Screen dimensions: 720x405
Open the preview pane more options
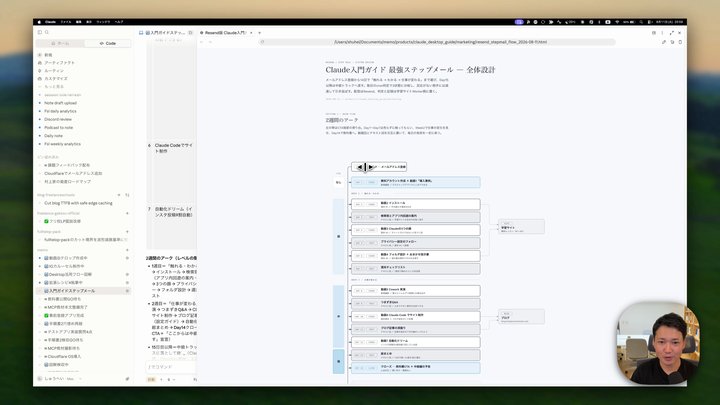pos(662,33)
